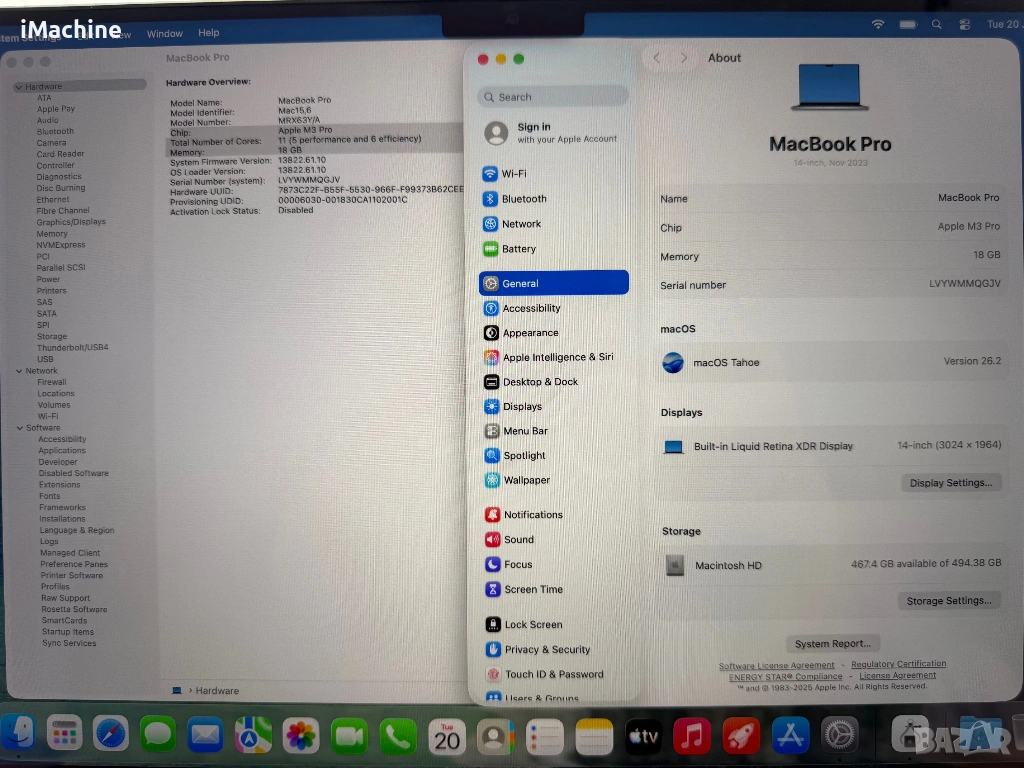The height and width of the screenshot is (768, 1024).
Task: Launch Safari from the Dock
Action: (x=111, y=735)
